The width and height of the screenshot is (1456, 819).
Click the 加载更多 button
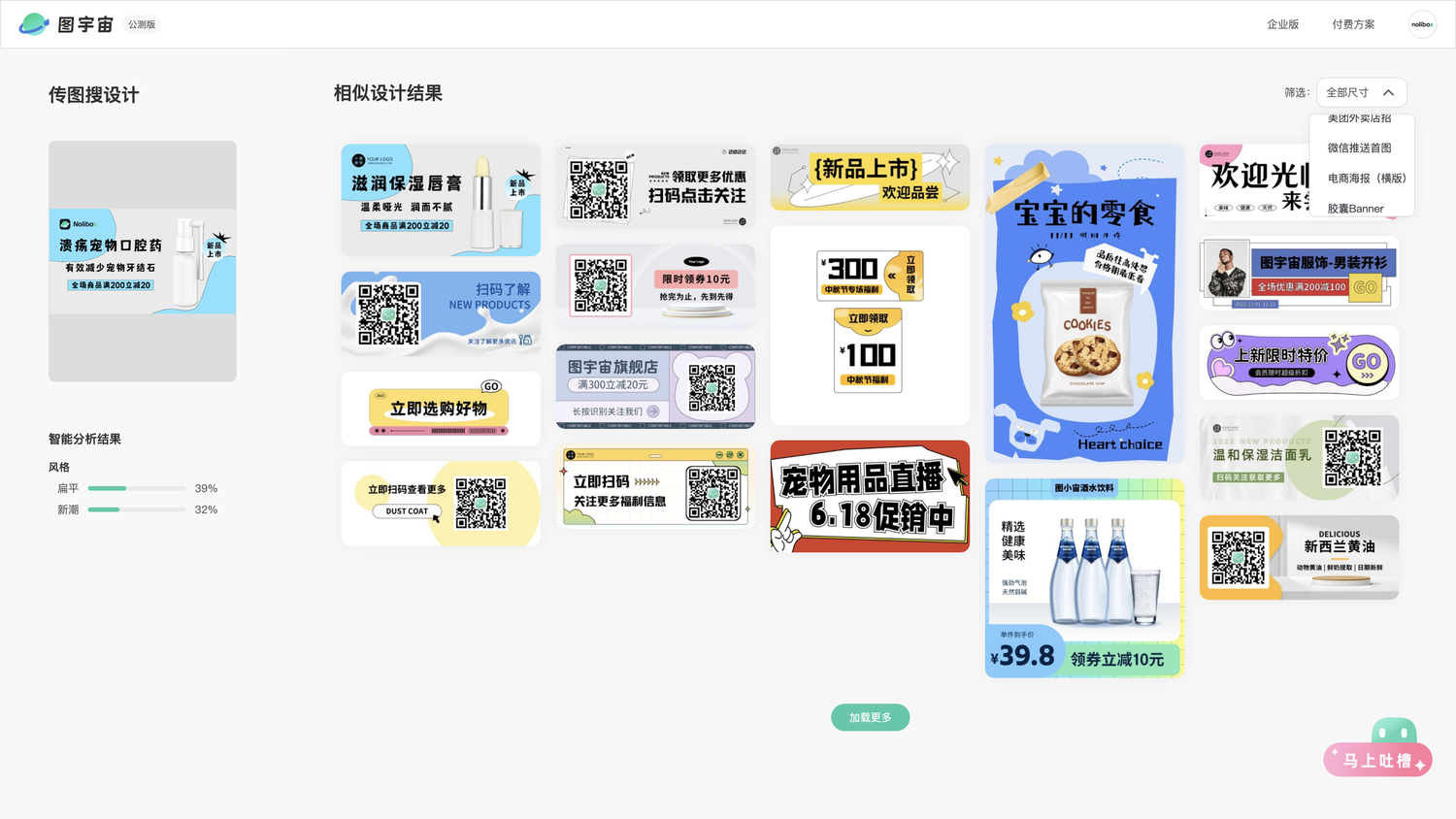pos(870,717)
